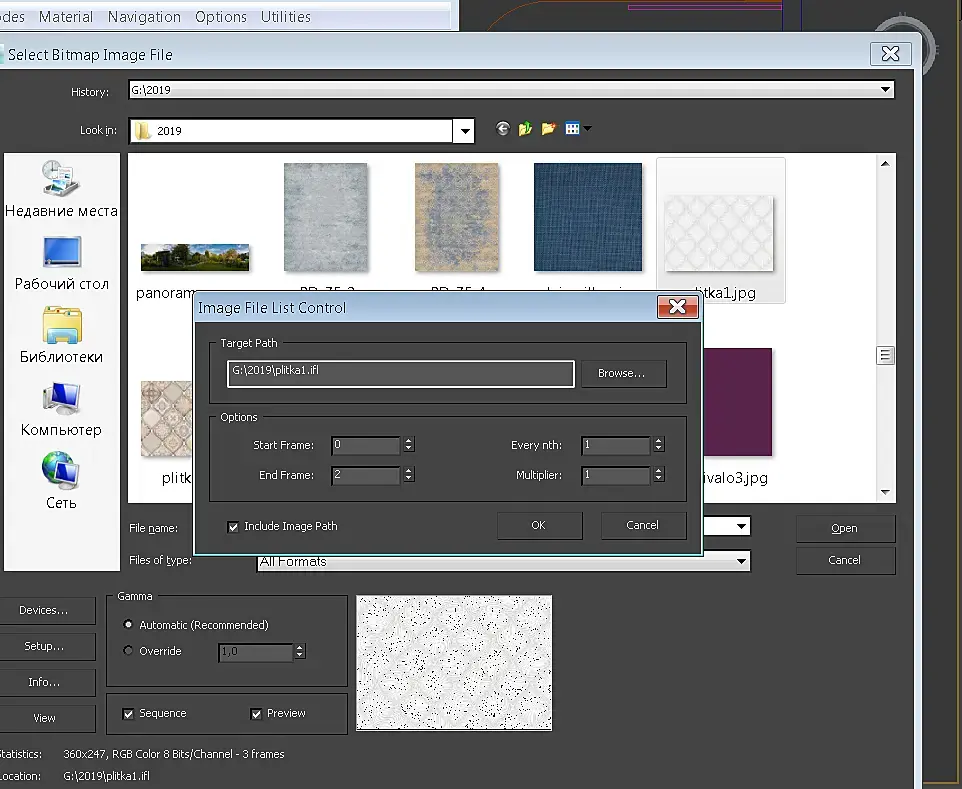962x789 pixels.
Task: Click the bitmap preview image
Action: (x=454, y=663)
